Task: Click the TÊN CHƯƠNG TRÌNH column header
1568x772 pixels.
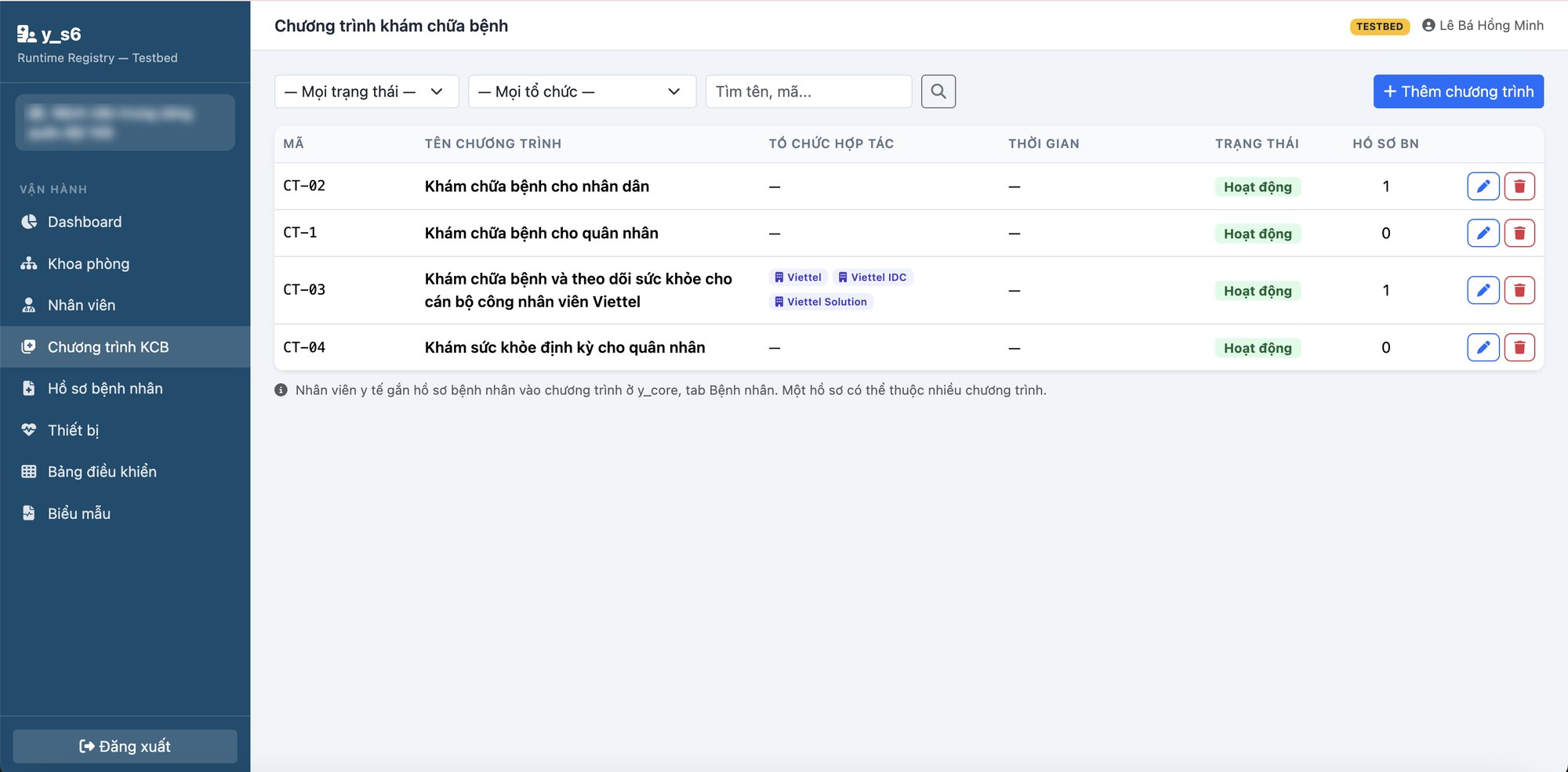Action: click(x=493, y=143)
